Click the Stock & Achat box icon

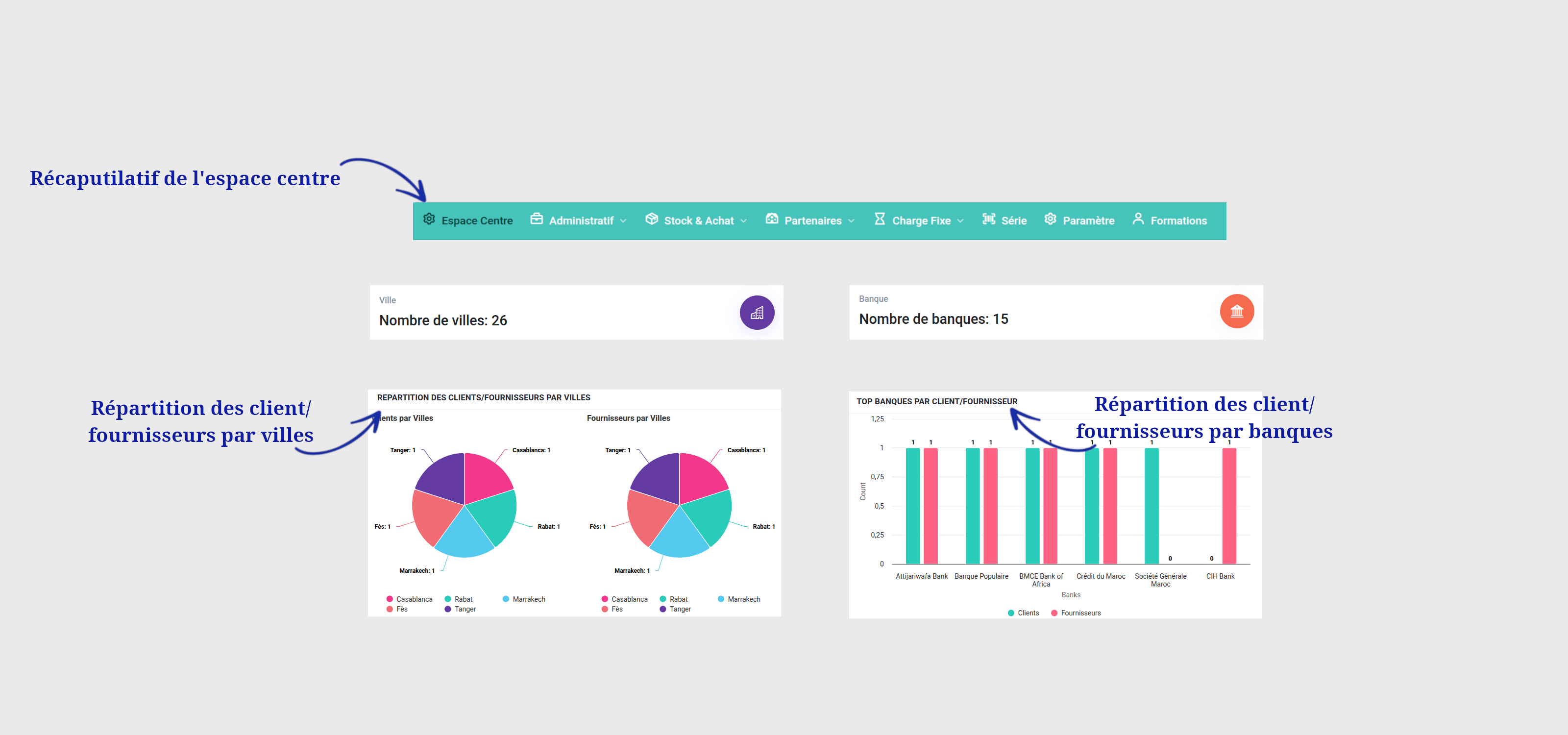(651, 219)
